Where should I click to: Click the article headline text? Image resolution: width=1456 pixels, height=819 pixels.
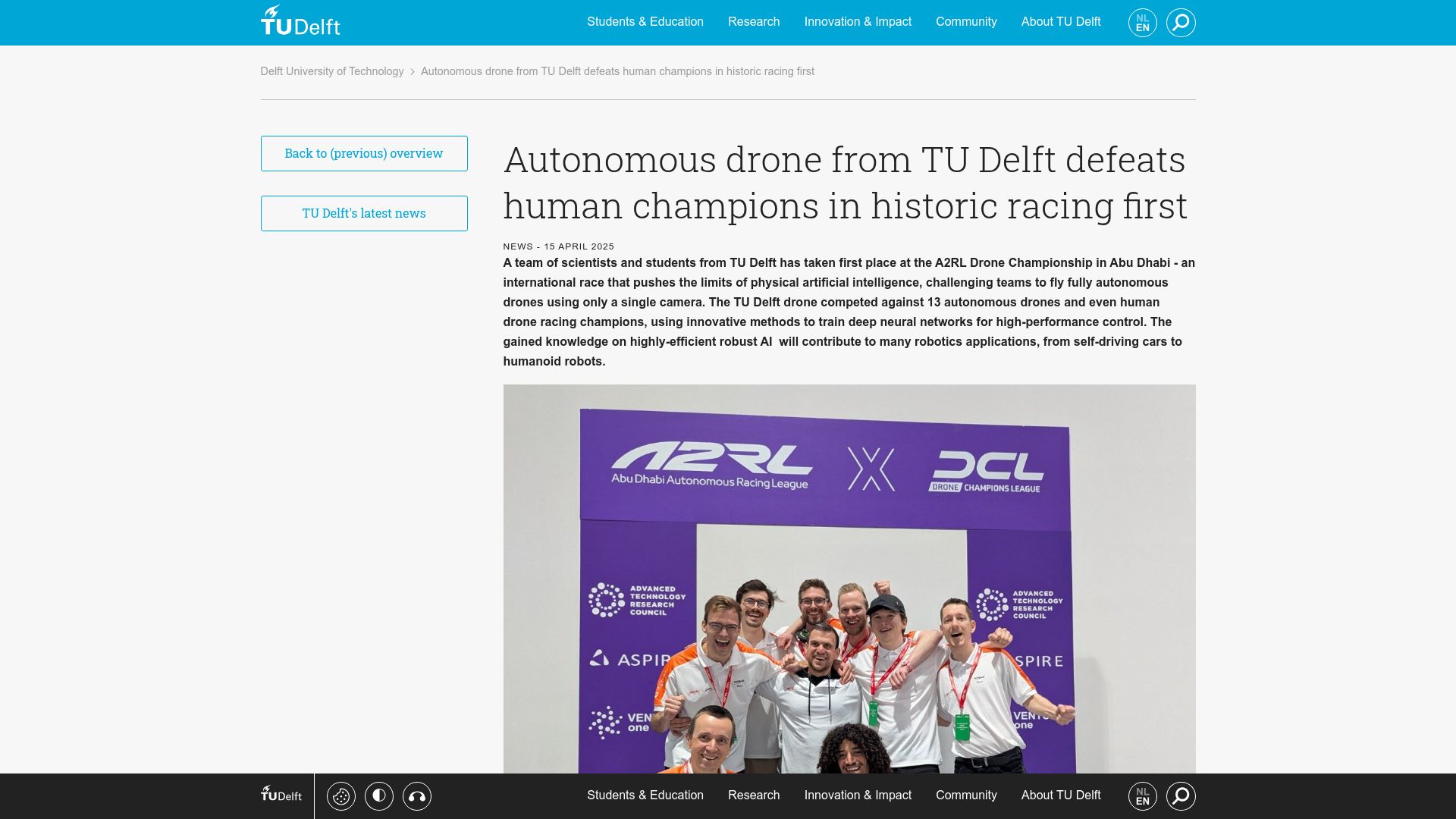tap(845, 183)
